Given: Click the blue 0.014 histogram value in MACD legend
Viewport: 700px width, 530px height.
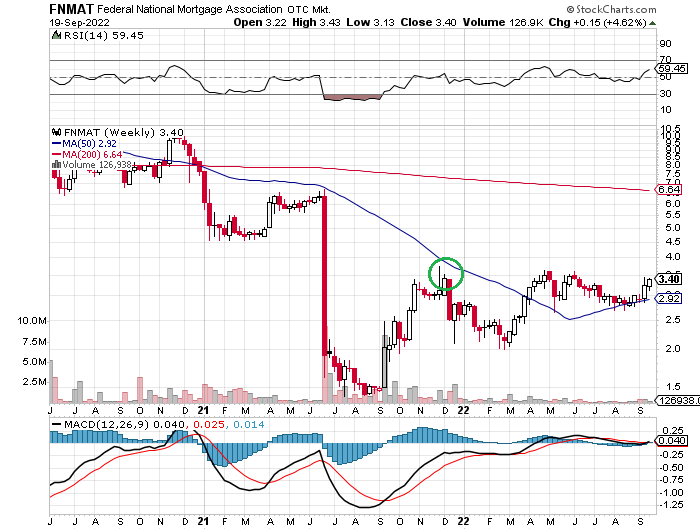Looking at the screenshot, I should pos(249,424).
